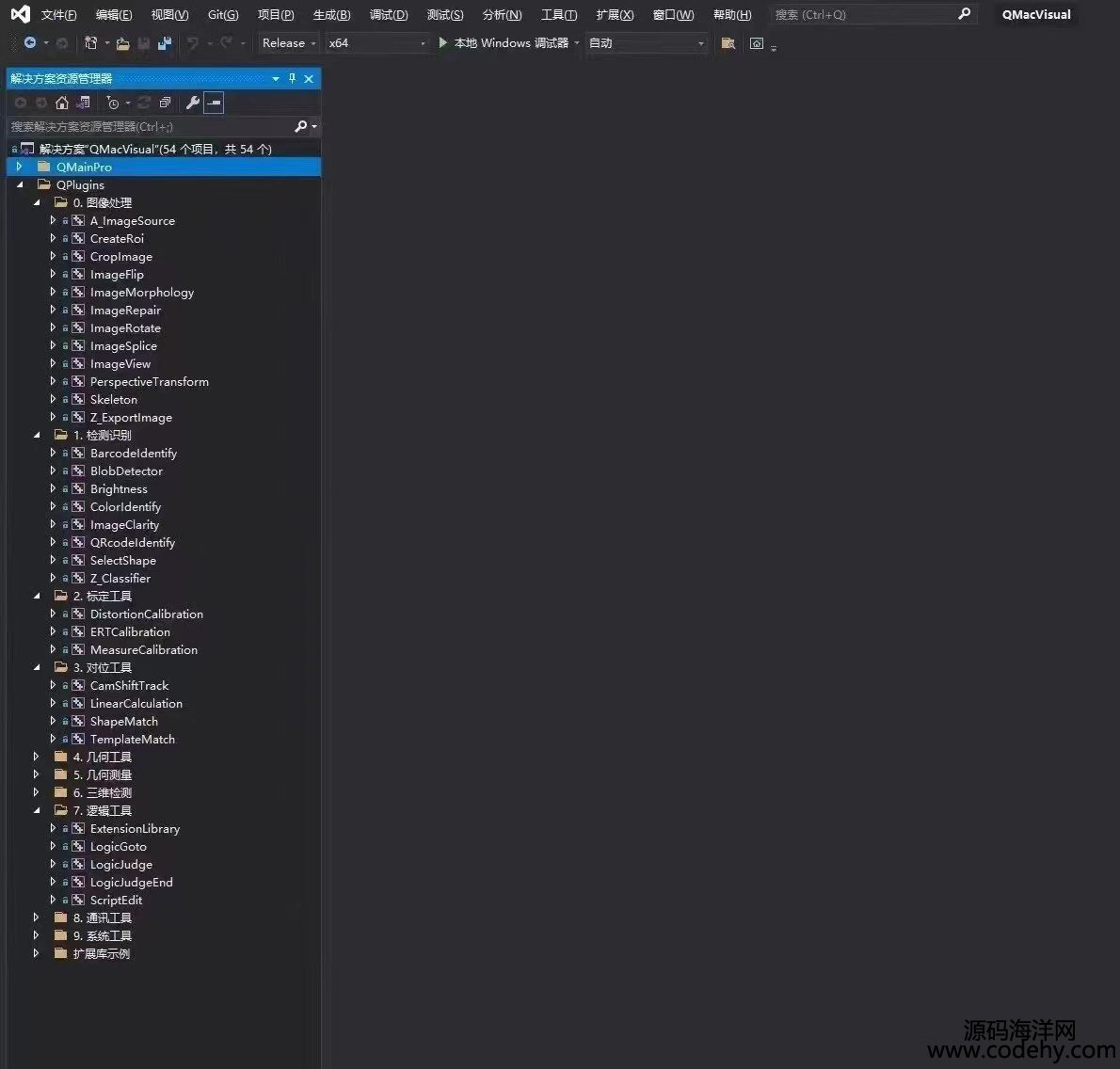Screen dimensions: 1120x1069
Task: Click the Visual Studio logo icon
Action: coord(21,14)
